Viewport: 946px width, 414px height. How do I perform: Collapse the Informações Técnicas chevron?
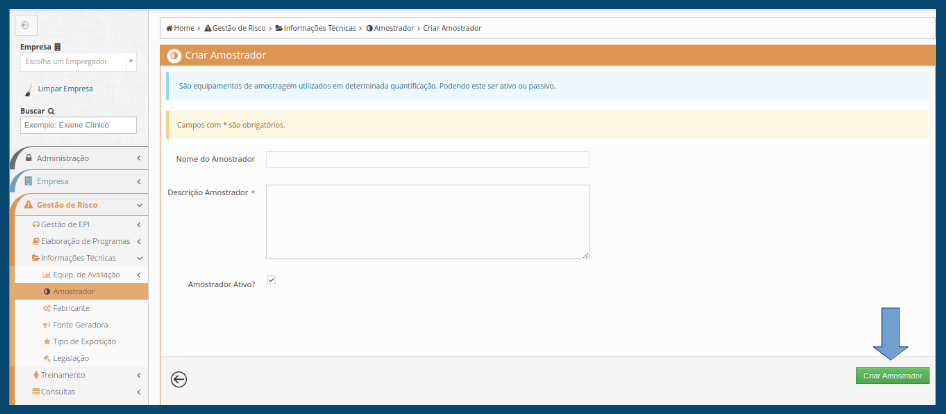coord(139,258)
